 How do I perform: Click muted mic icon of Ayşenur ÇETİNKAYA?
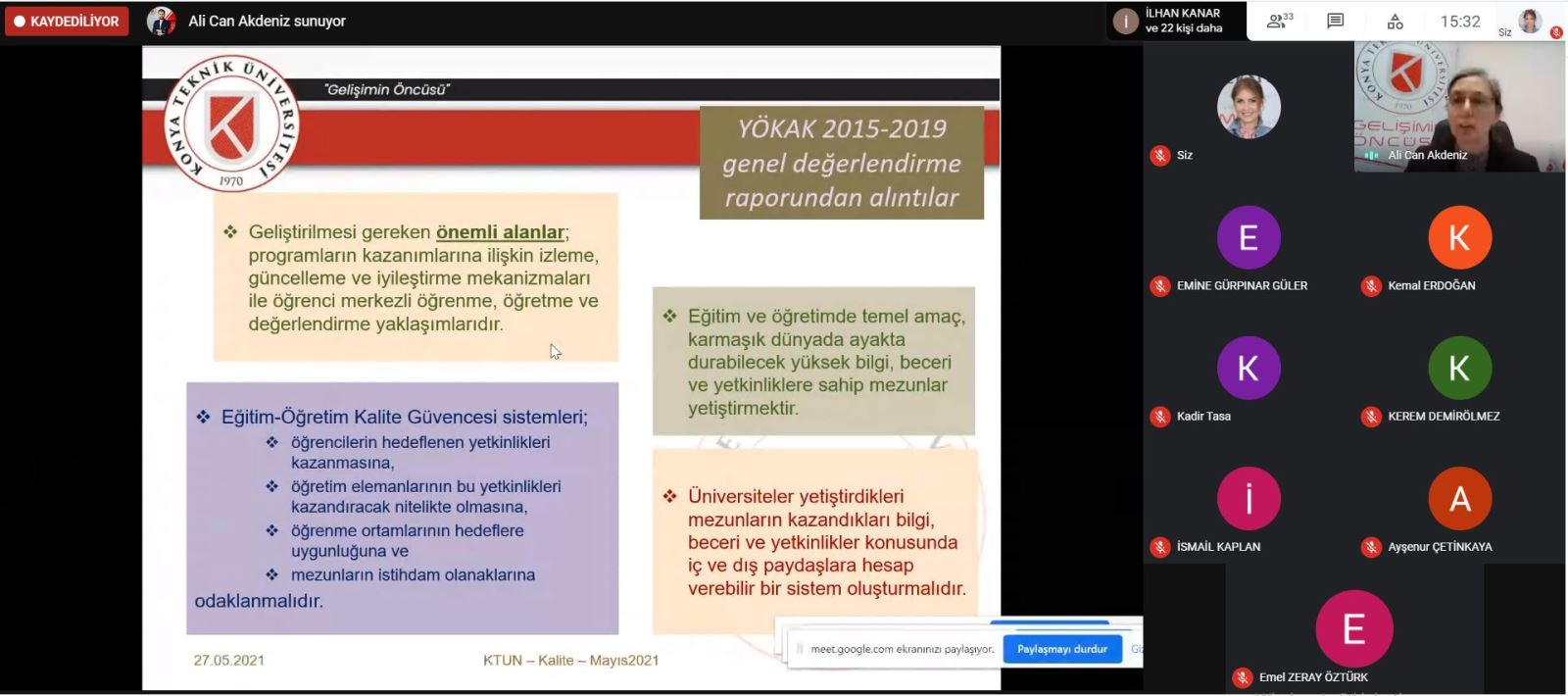click(1371, 547)
